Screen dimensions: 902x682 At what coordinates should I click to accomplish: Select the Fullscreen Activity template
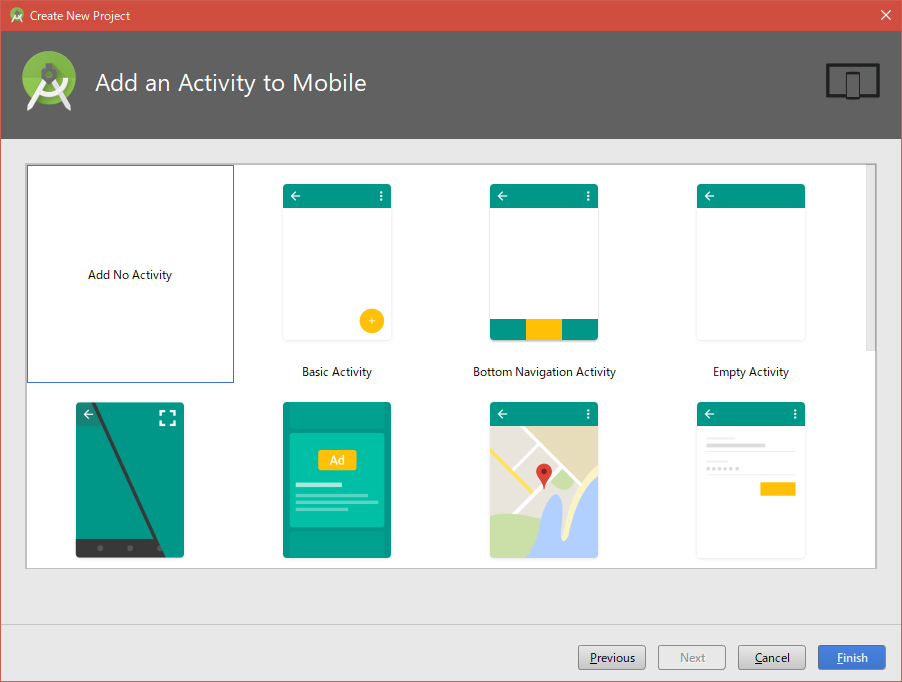(x=130, y=480)
